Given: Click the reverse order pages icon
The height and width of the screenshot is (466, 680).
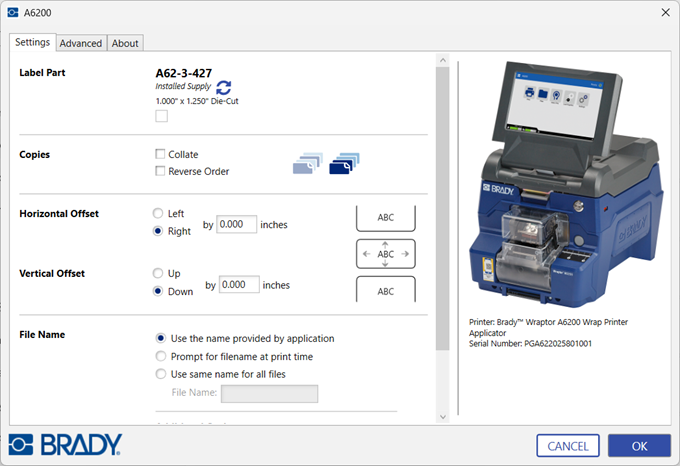Looking at the screenshot, I should coord(343,163).
